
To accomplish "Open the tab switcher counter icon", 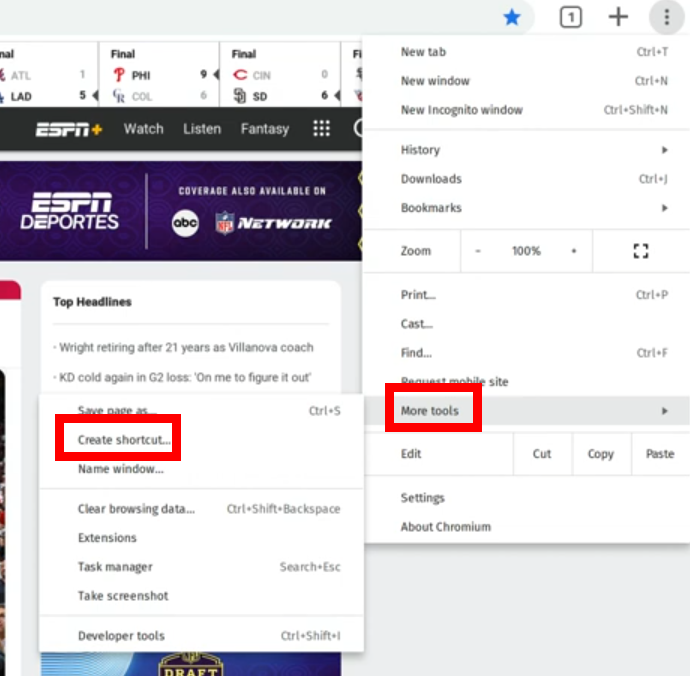I will point(570,17).
